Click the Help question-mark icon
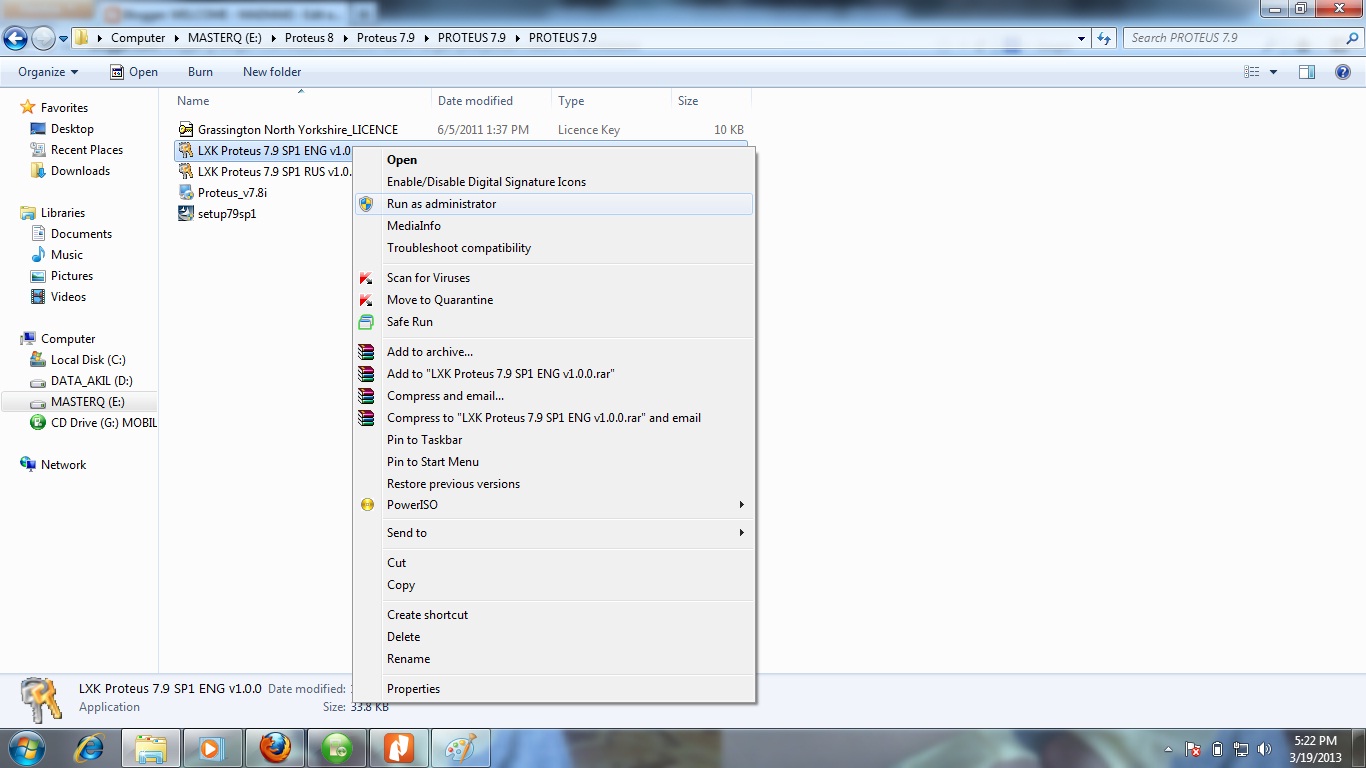 [x=1345, y=71]
